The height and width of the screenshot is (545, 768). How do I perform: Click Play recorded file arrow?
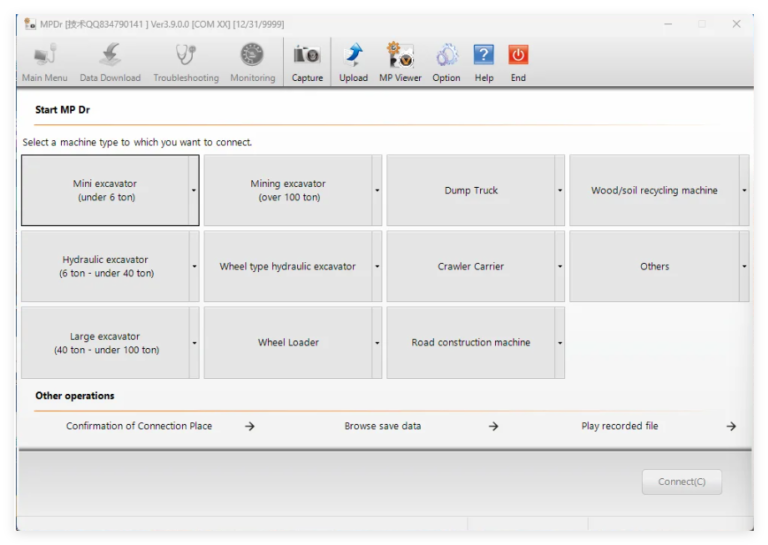(x=731, y=427)
